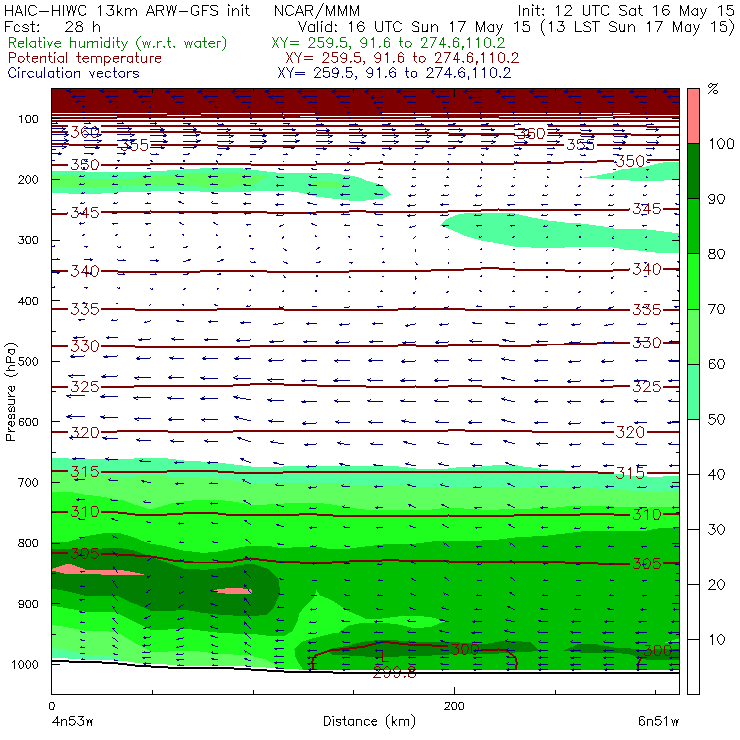
Task: Click the '900' pressure axis tick label
Action: pyautogui.click(x=28, y=604)
